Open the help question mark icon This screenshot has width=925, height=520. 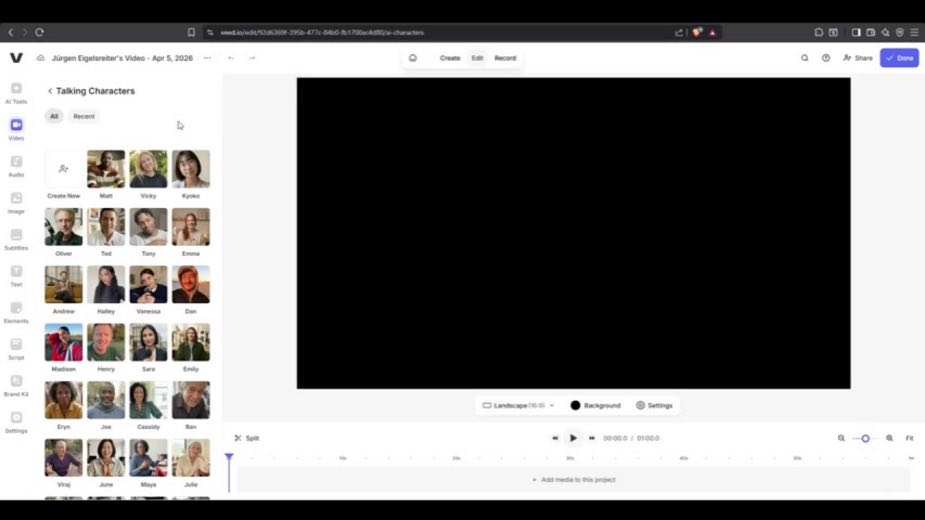coord(826,58)
